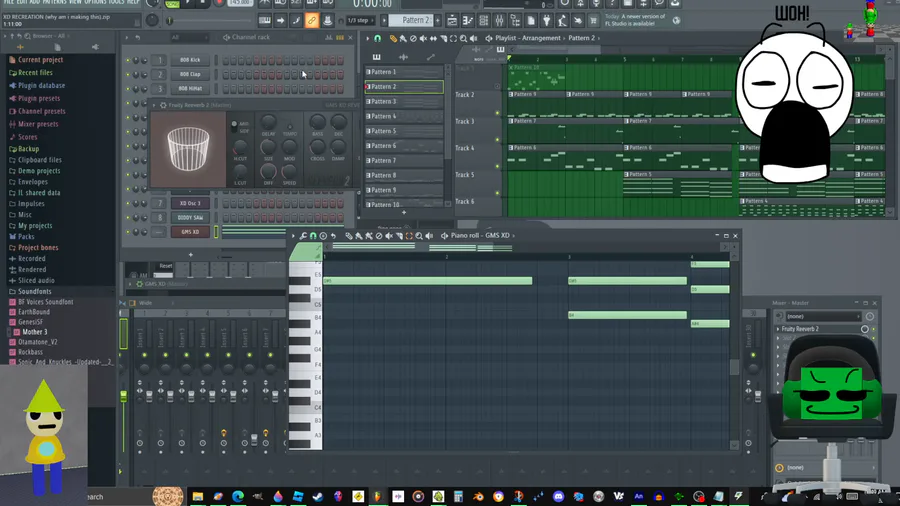The width and height of the screenshot is (900, 506).
Task: Expand the Soundfonts folder in Browser
Action: [34, 291]
